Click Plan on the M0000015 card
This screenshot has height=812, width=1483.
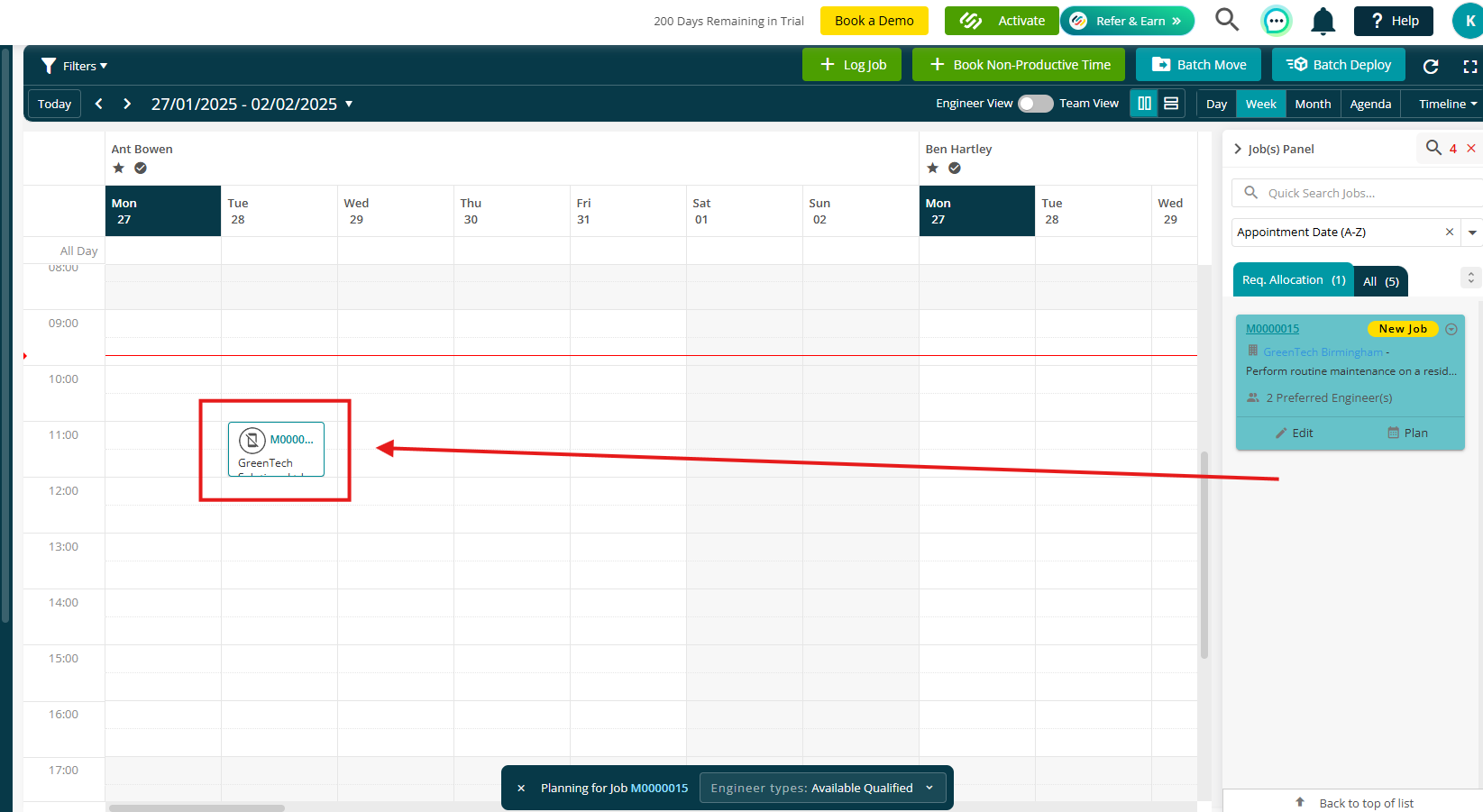click(1407, 433)
